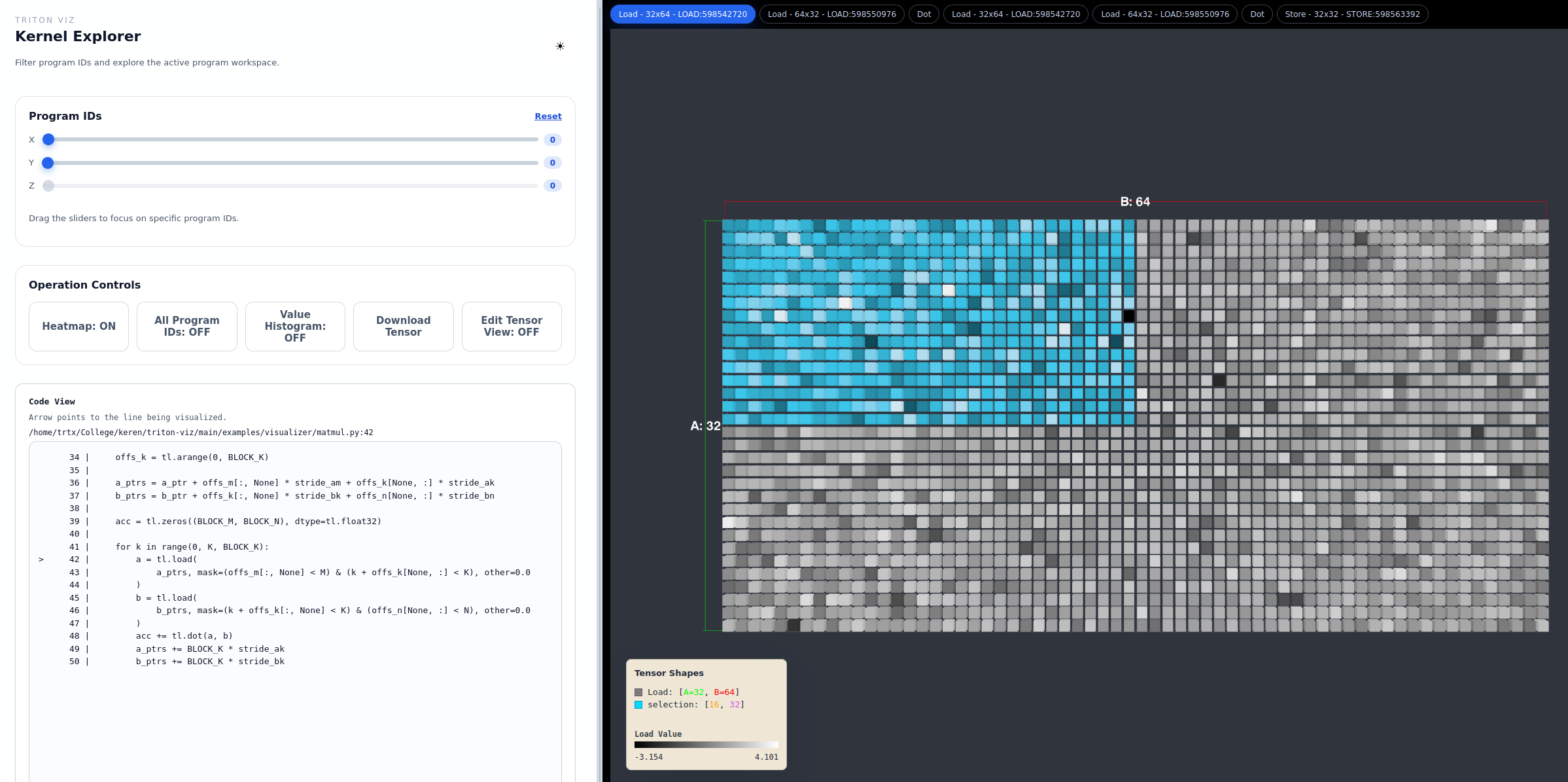1568x782 pixels.
Task: Click the Load Value gradient bar
Action: 706,745
